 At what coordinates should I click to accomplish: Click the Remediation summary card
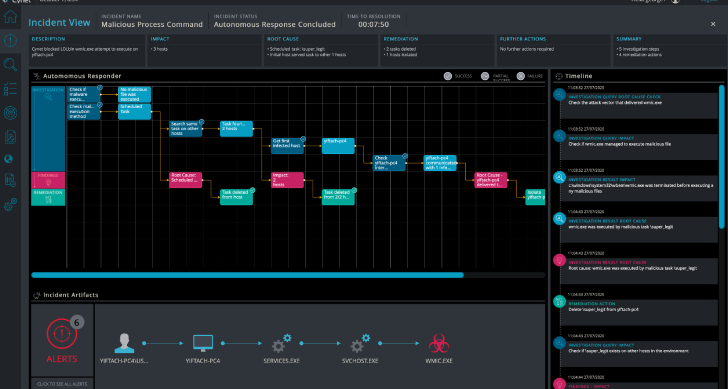point(437,51)
